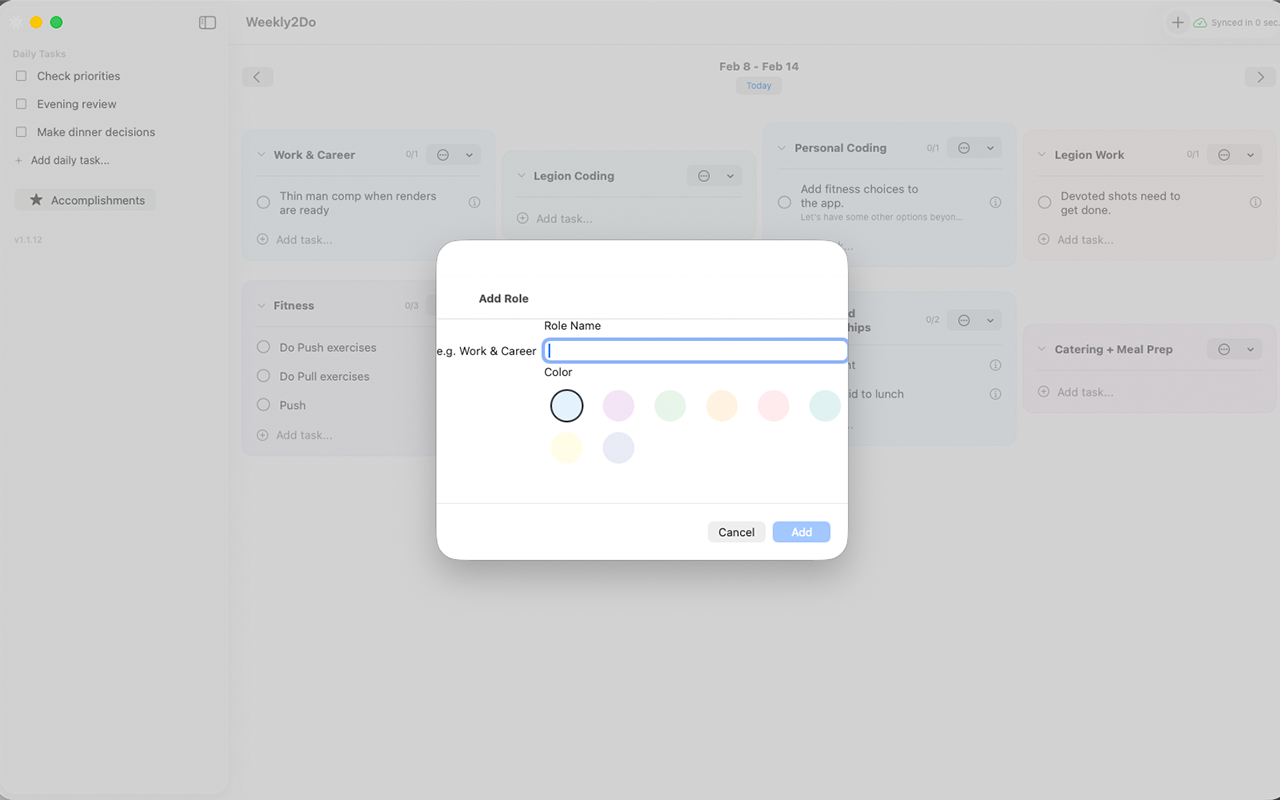
Task: Mark Thin man comp task complete
Action: point(263,202)
